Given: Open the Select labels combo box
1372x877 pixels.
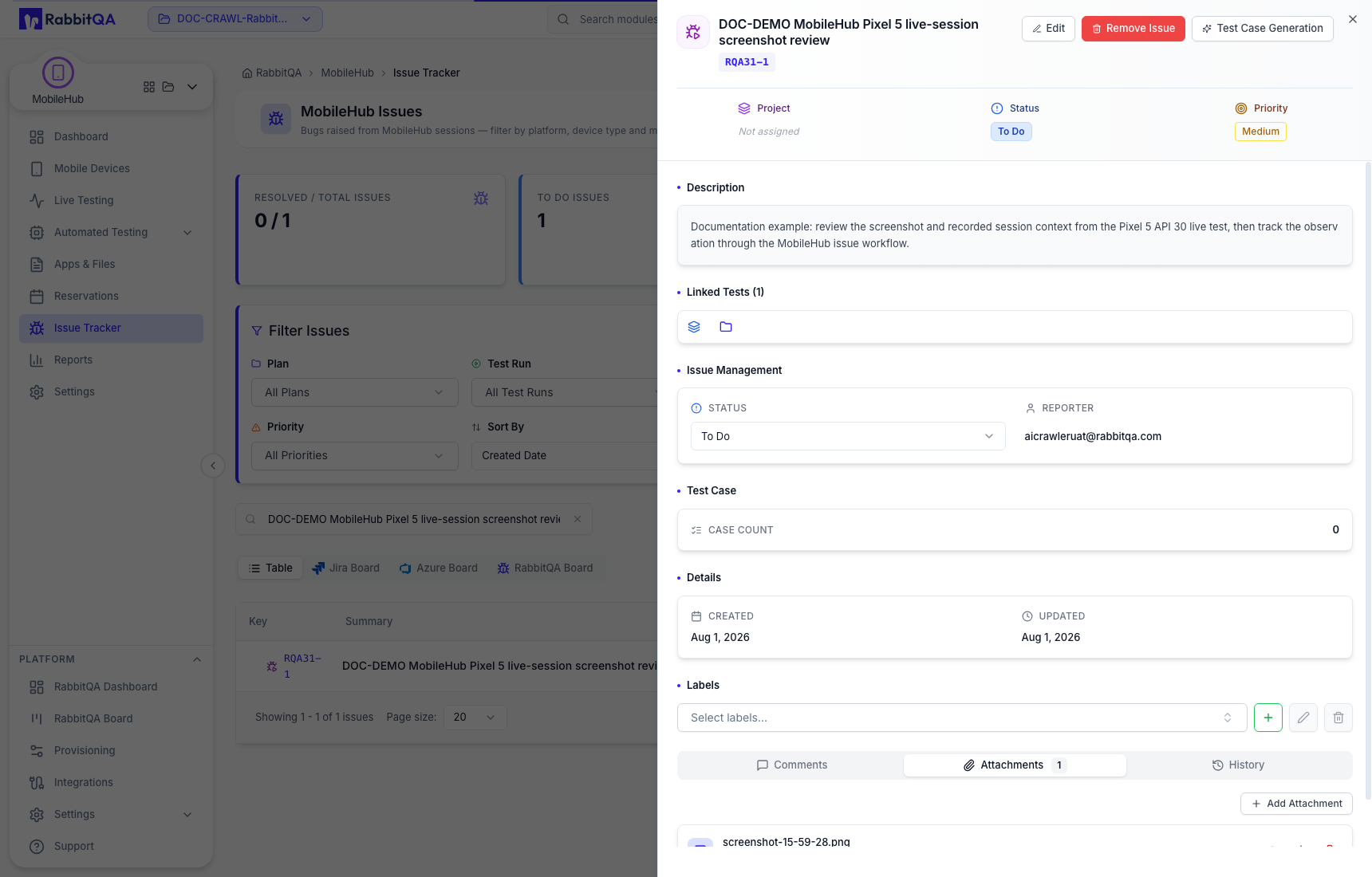Looking at the screenshot, I should coord(961,718).
